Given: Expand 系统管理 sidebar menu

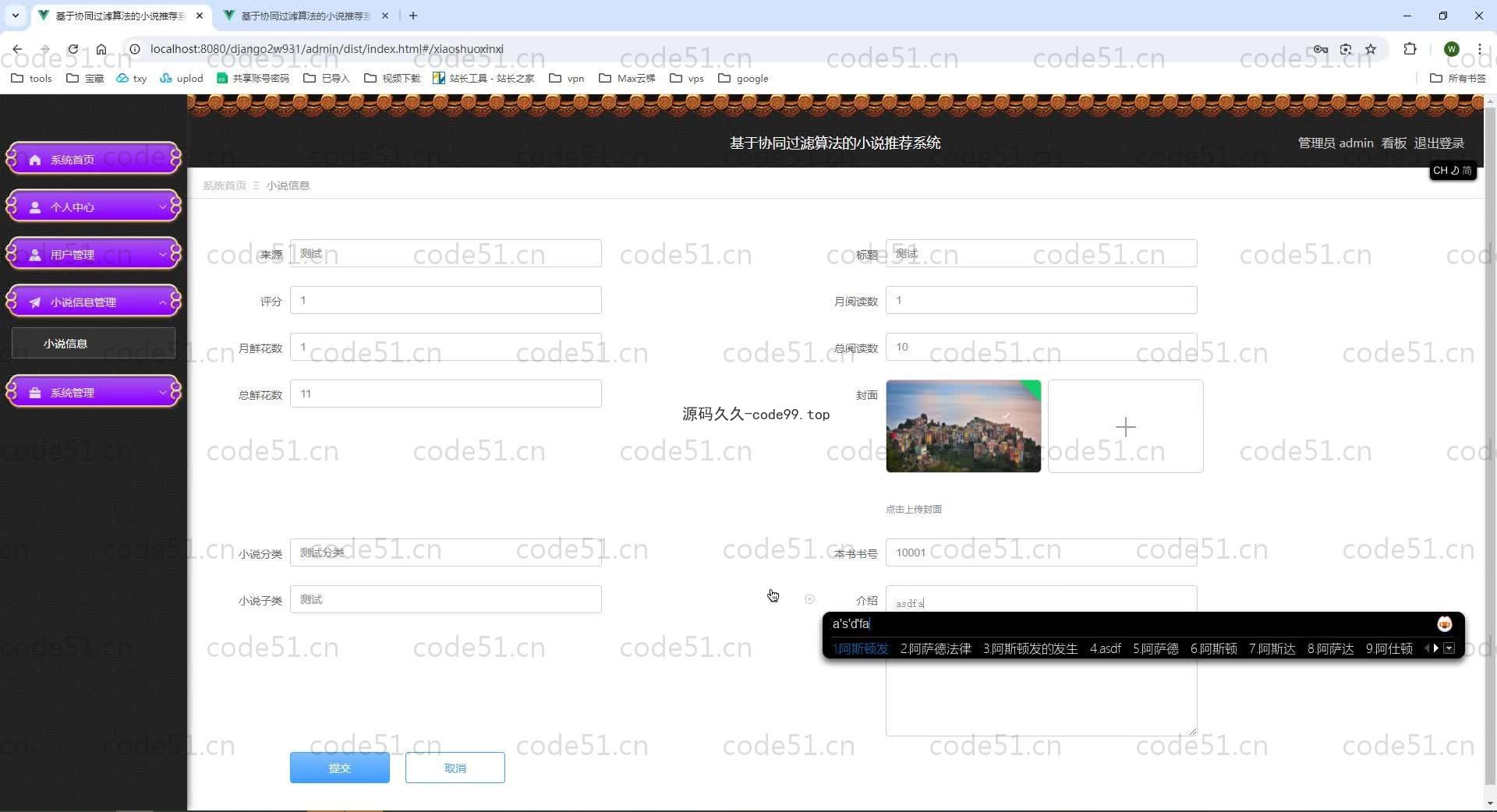Looking at the screenshot, I should pyautogui.click(x=94, y=392).
